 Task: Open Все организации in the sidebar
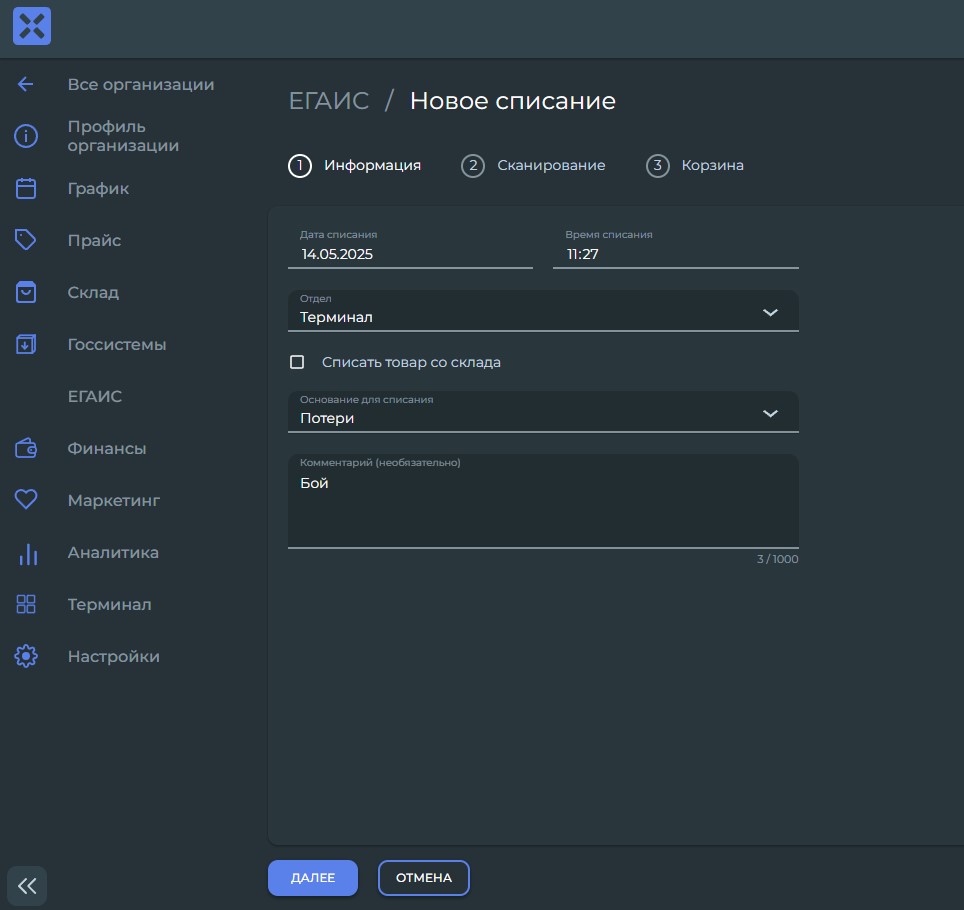(x=141, y=84)
